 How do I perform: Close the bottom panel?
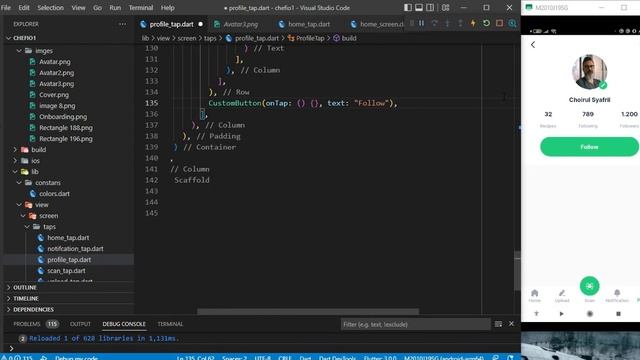coord(511,324)
